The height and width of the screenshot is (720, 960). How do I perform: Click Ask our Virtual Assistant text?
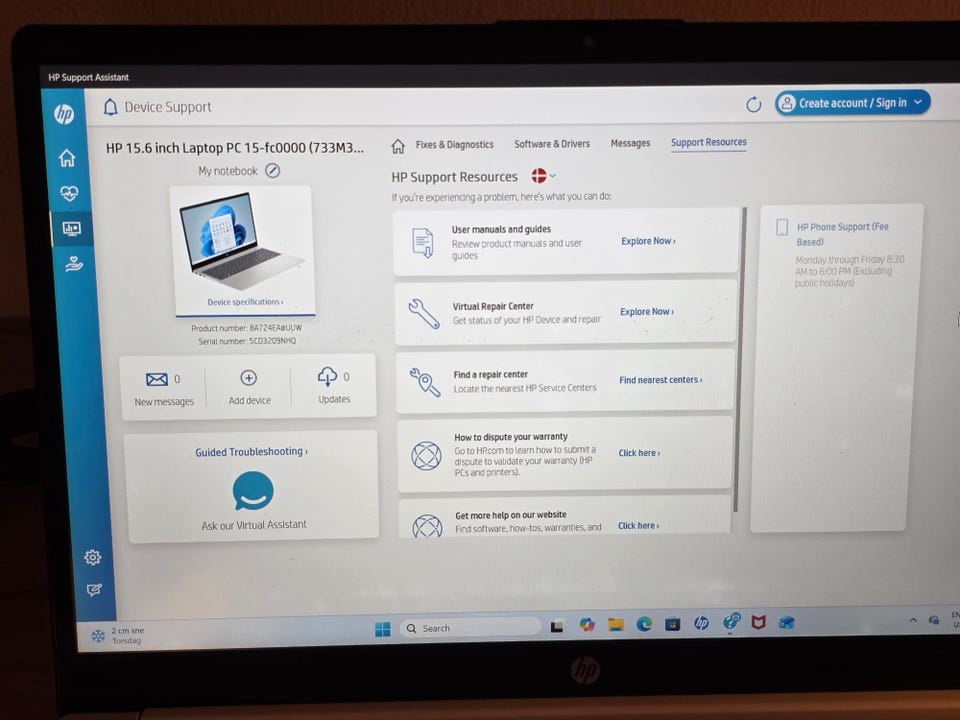pos(254,525)
